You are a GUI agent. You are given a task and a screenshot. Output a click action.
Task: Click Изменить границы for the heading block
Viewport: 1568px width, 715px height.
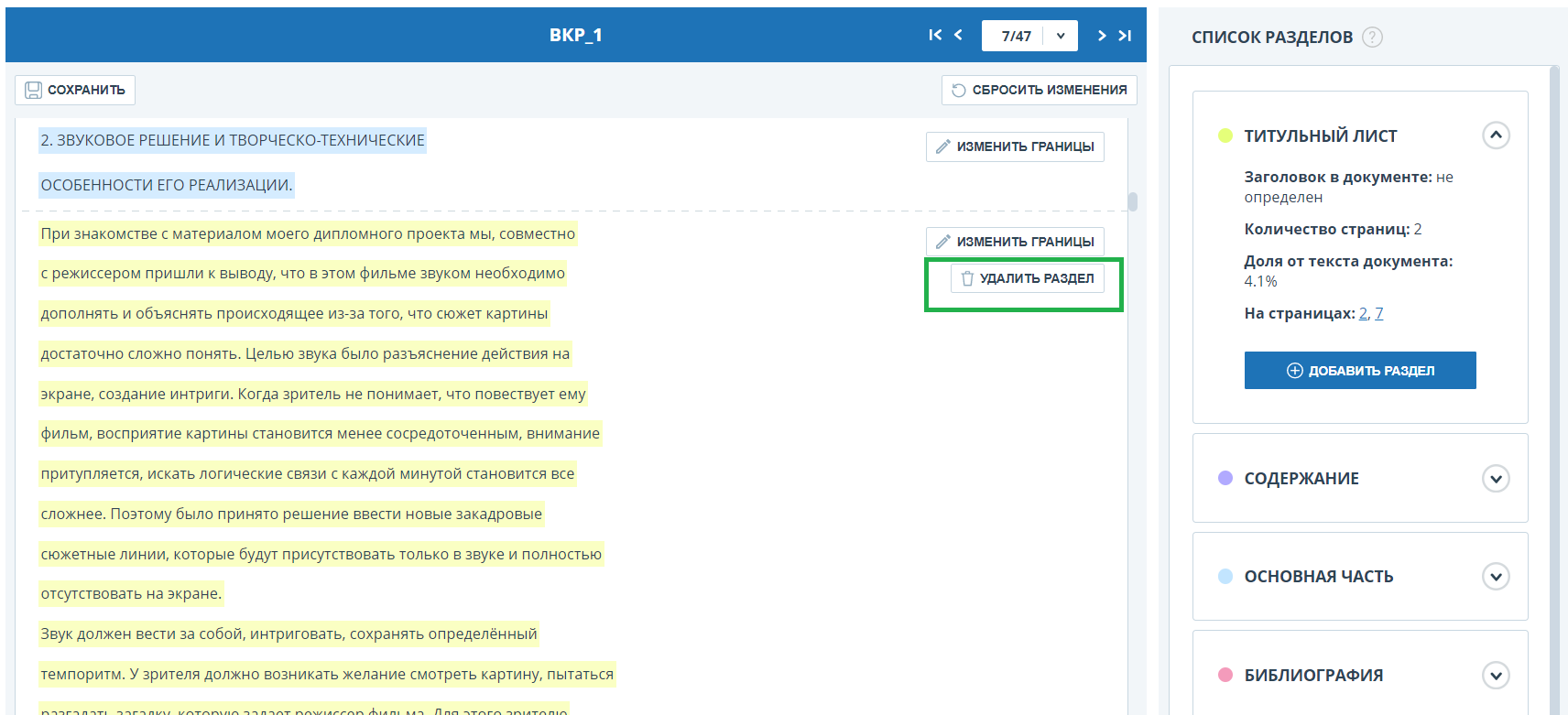tap(1015, 146)
